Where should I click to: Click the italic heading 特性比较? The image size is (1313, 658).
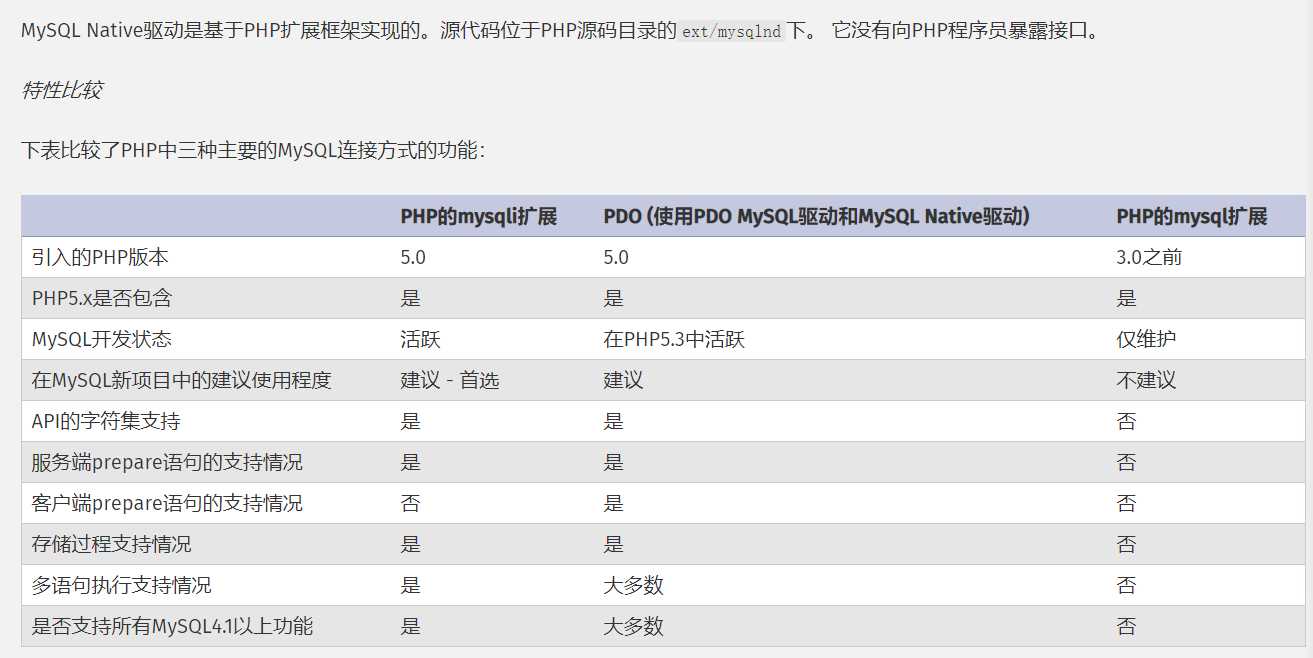point(61,90)
